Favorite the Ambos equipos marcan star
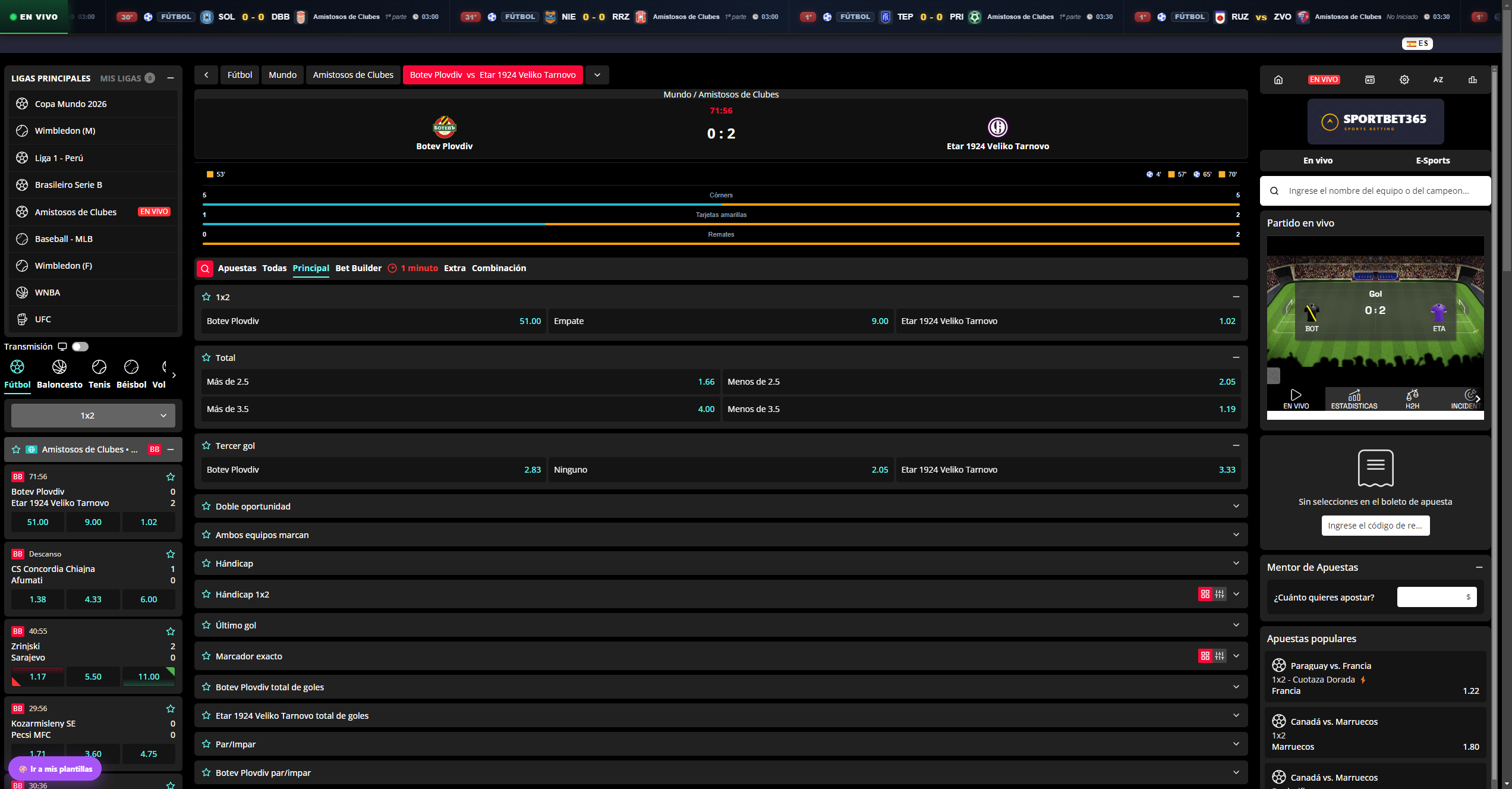Screen dimensions: 1512x789 (x=206, y=535)
